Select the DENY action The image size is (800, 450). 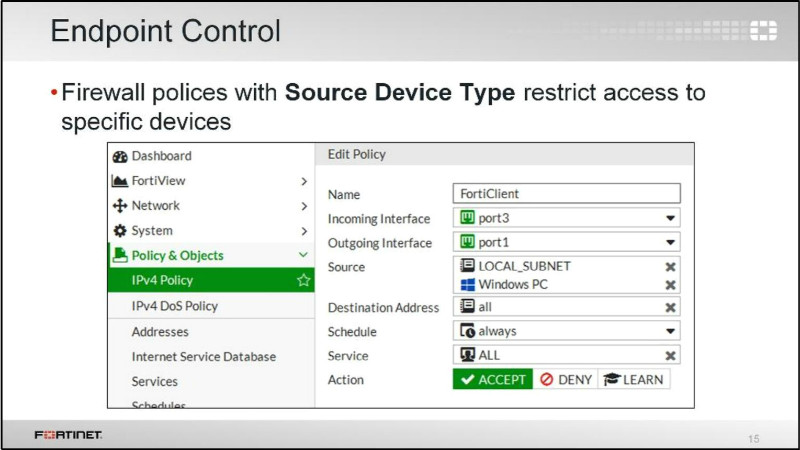(x=565, y=379)
